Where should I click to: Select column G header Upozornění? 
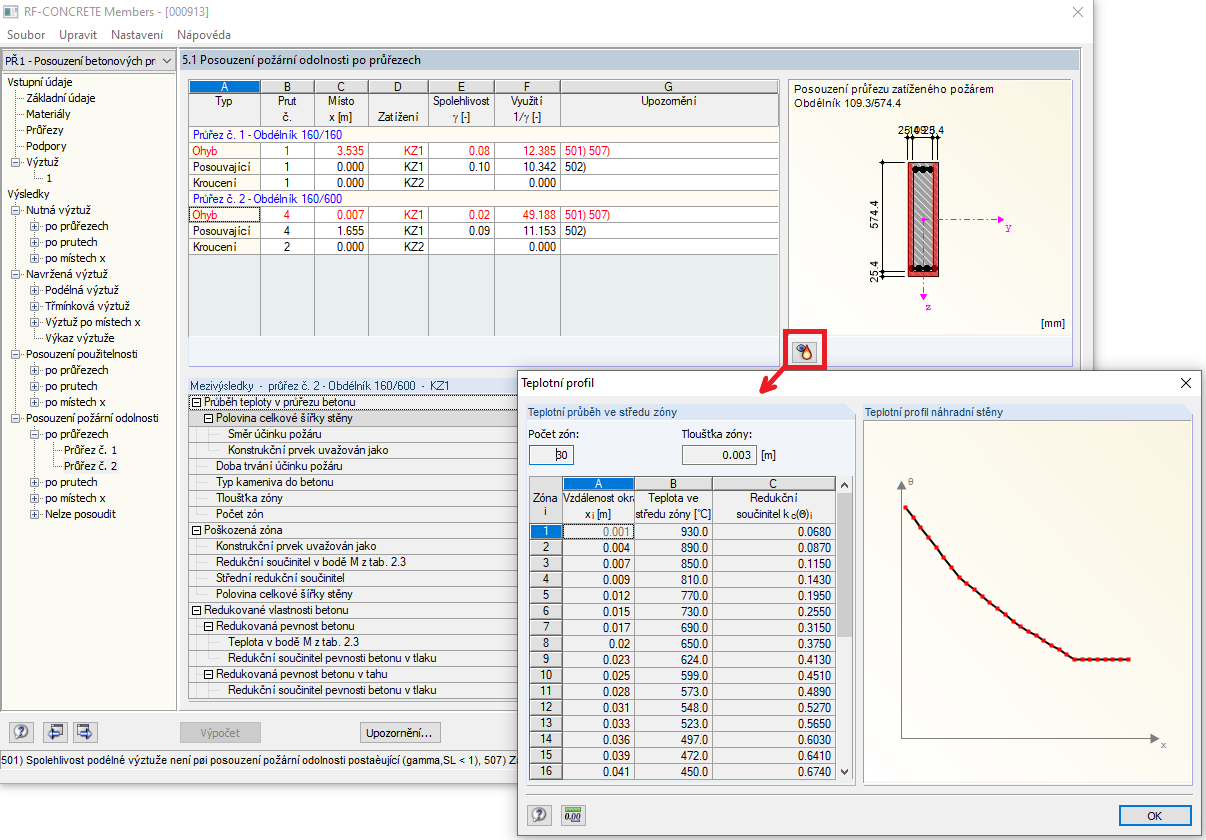coord(668,87)
